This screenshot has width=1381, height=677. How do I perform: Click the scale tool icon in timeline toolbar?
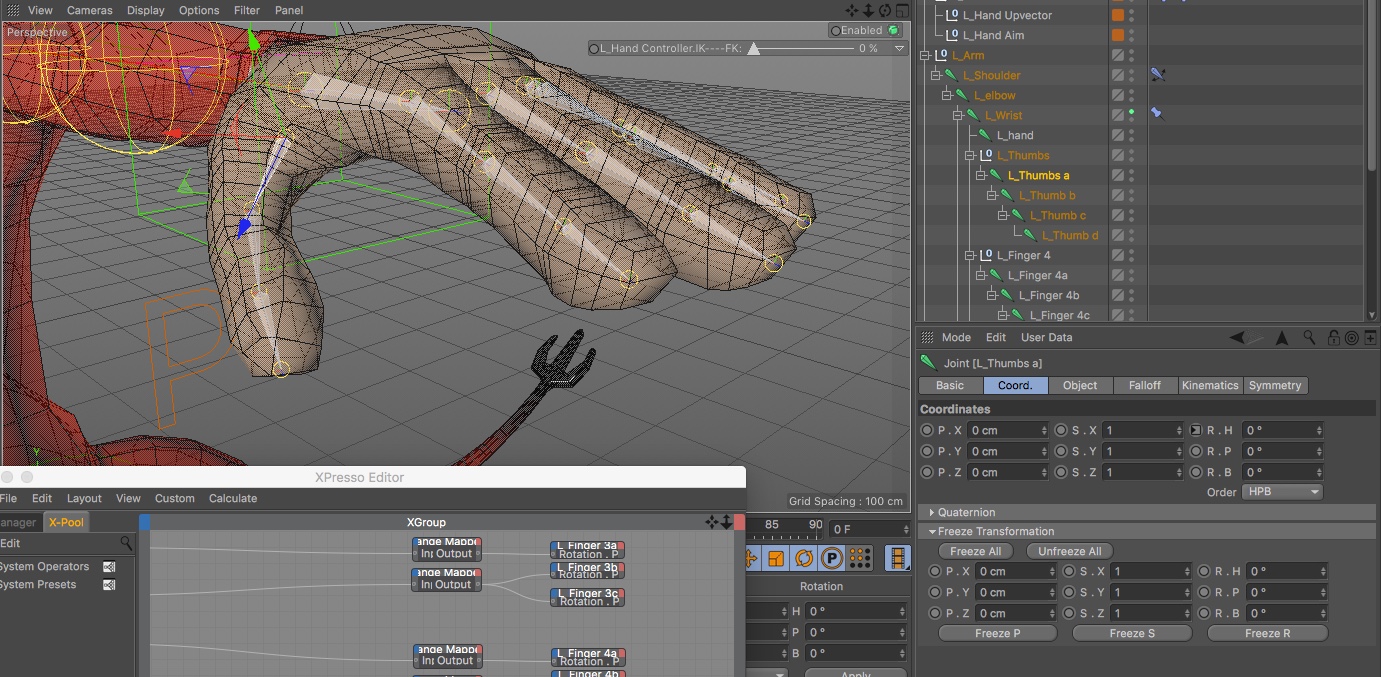[x=776, y=558]
